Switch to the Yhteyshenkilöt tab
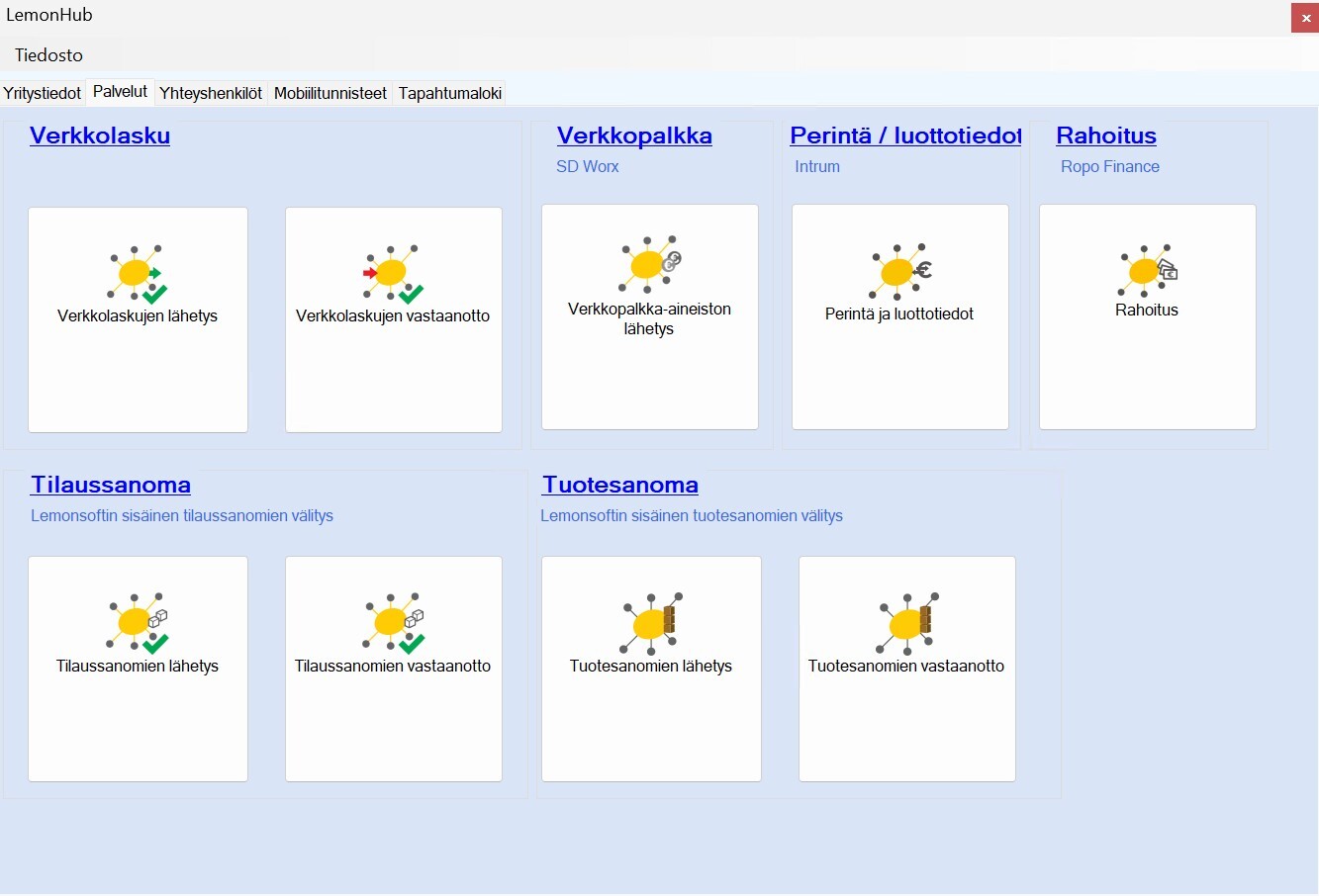 [x=211, y=92]
